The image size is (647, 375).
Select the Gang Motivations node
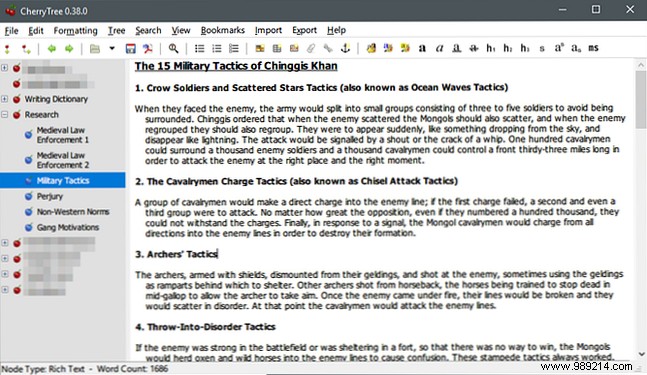[x=68, y=227]
